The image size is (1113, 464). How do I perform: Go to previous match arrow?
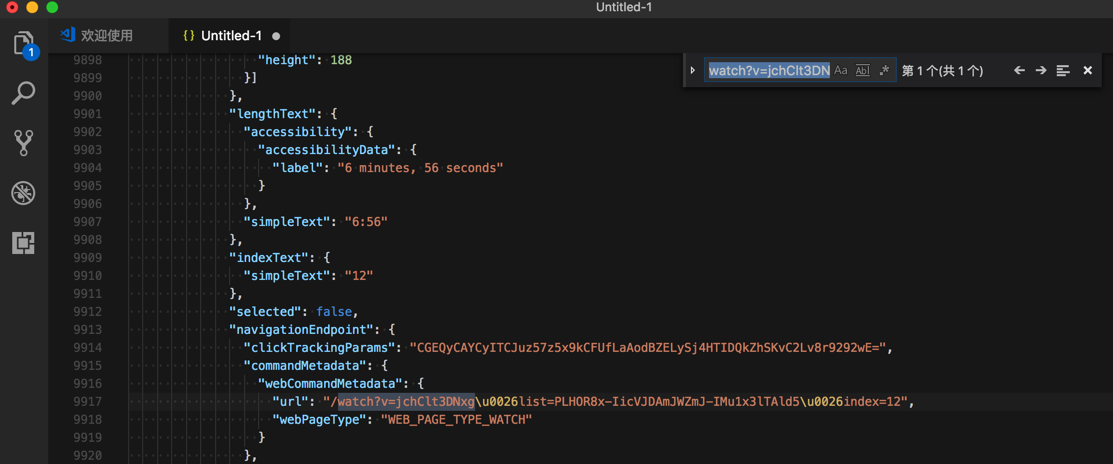point(1019,70)
